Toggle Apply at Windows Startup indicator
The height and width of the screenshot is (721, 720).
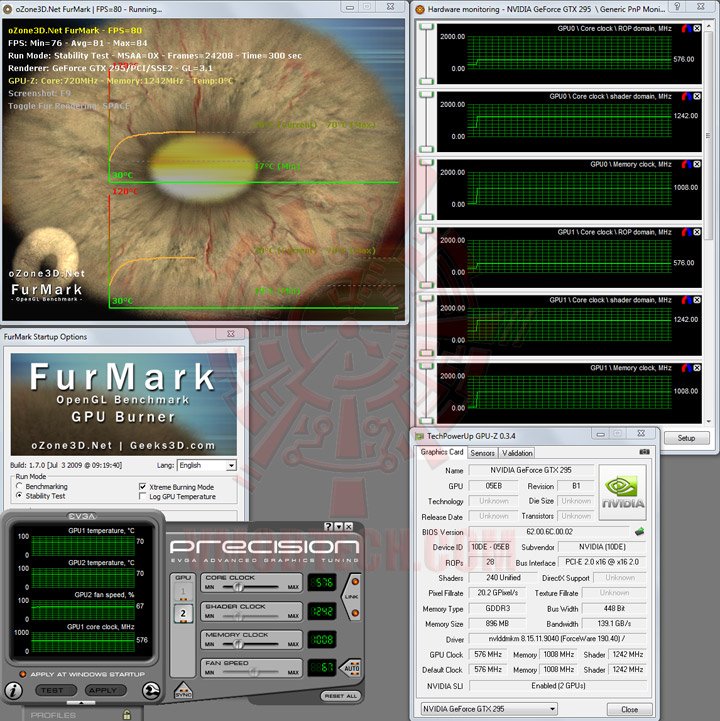tap(23, 674)
